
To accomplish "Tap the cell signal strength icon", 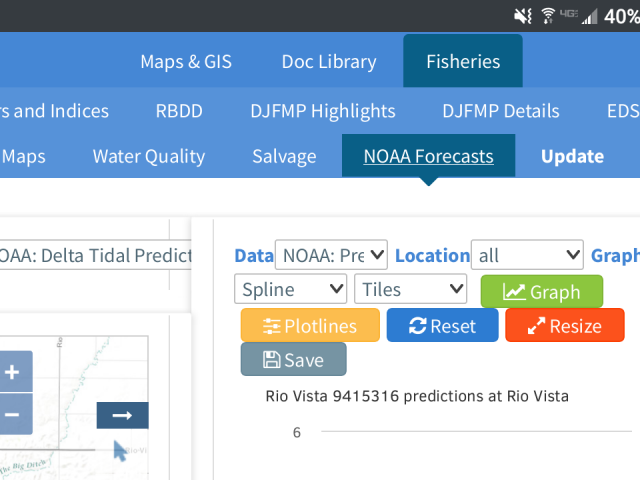I will tap(589, 16).
